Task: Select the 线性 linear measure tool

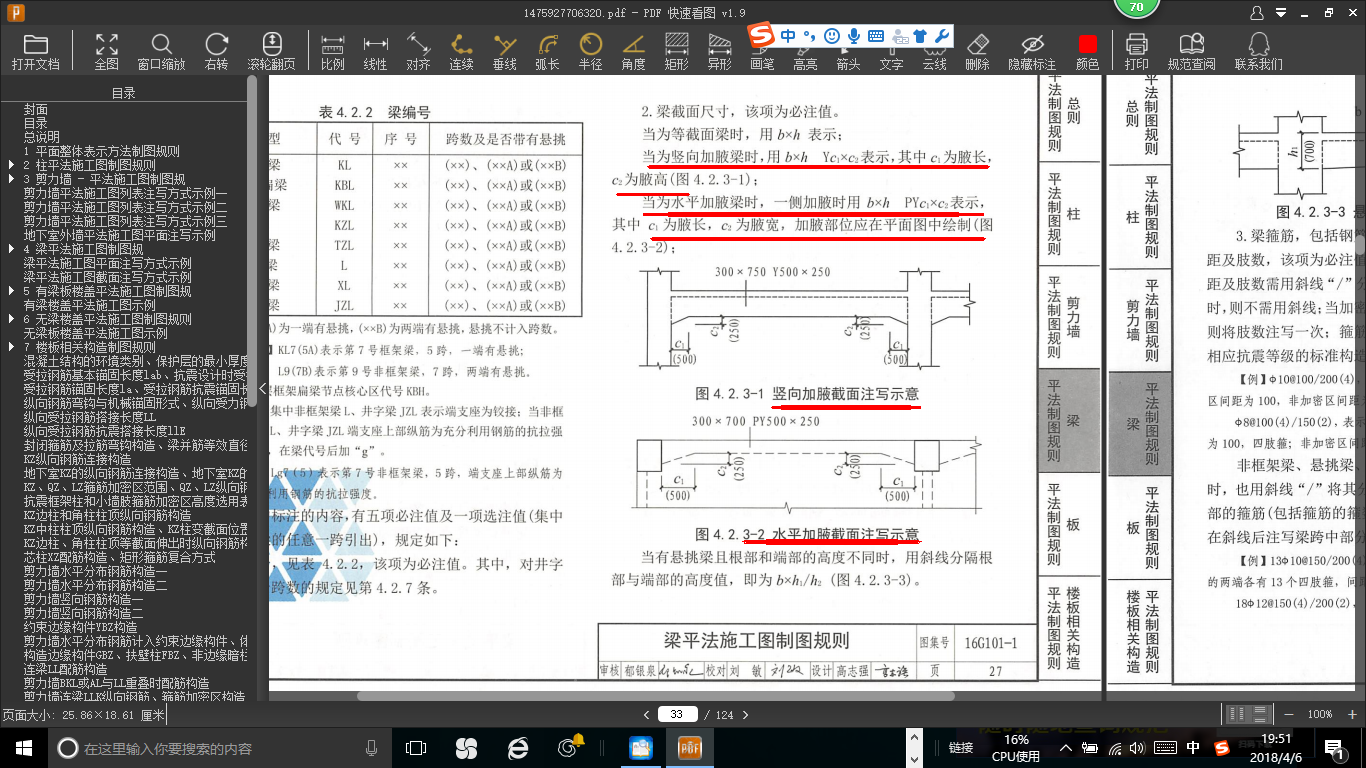Action: (x=375, y=51)
